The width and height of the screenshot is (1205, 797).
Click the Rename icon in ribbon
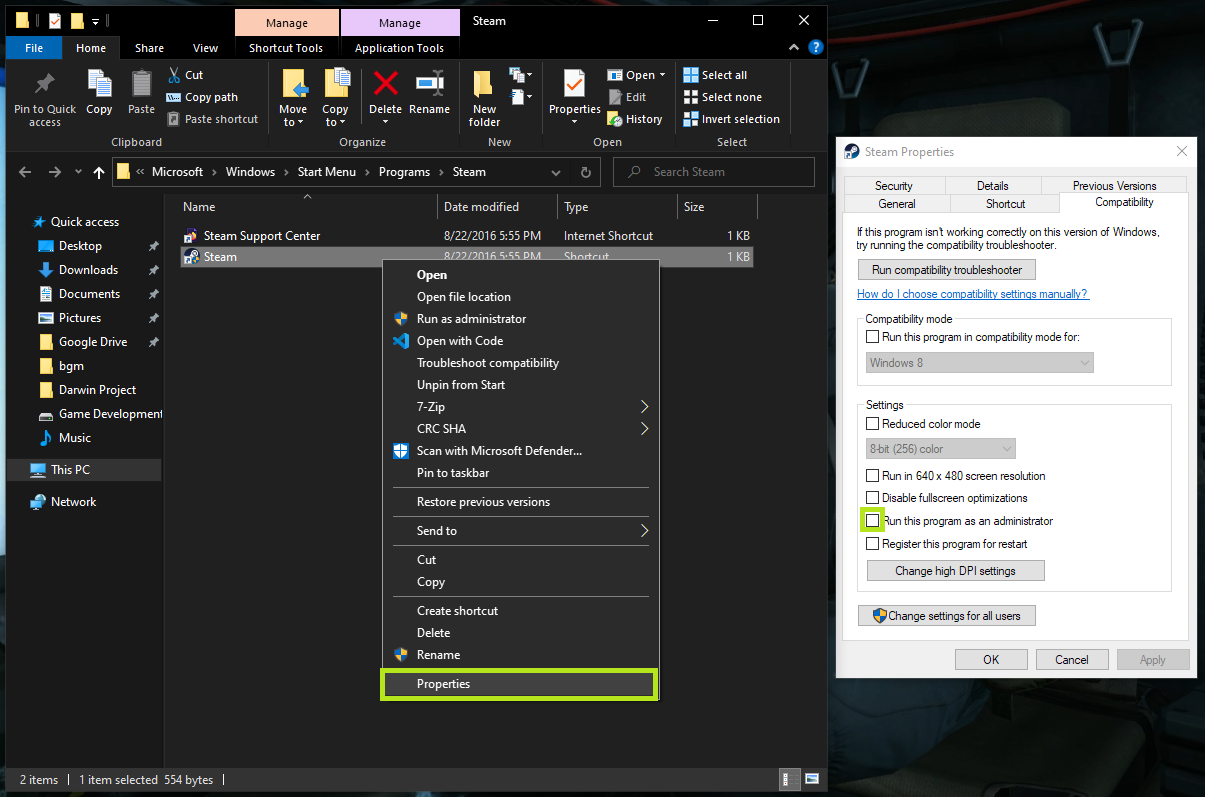click(430, 84)
